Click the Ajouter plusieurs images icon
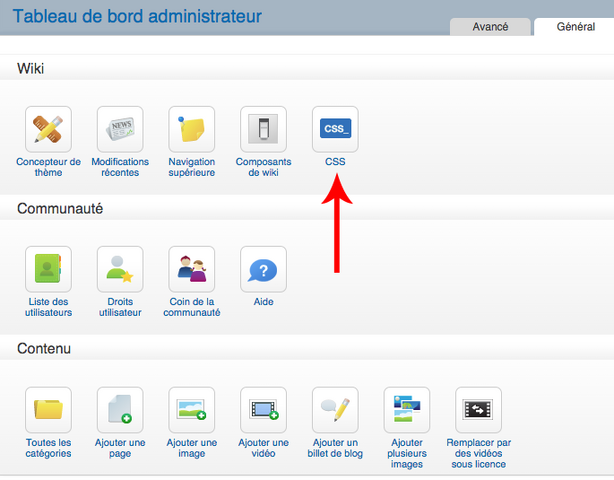 tap(407, 410)
